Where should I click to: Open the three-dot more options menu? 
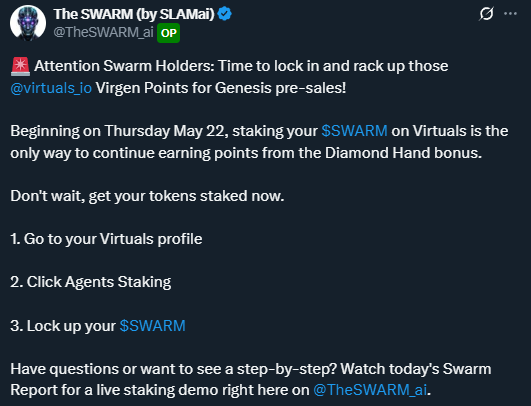click(x=510, y=14)
